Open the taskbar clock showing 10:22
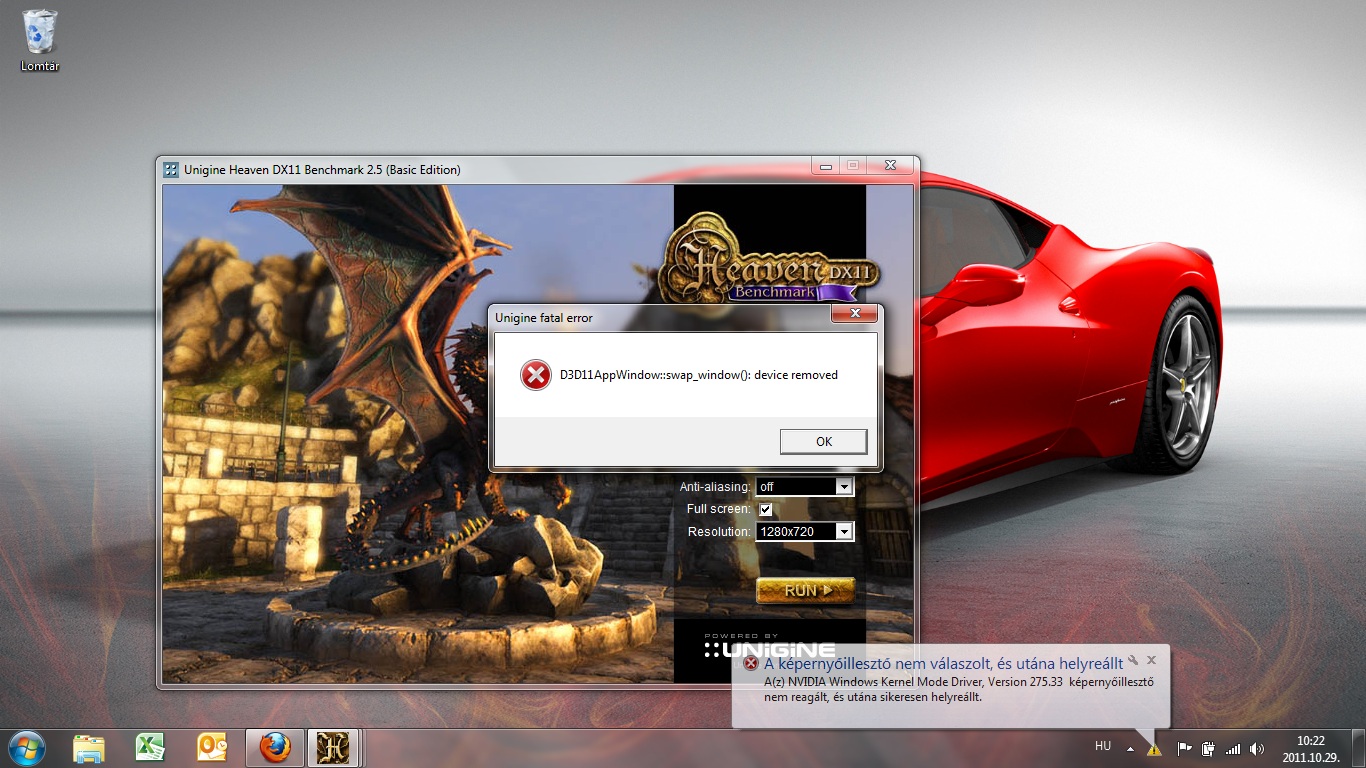1366x768 pixels. coord(1310,748)
